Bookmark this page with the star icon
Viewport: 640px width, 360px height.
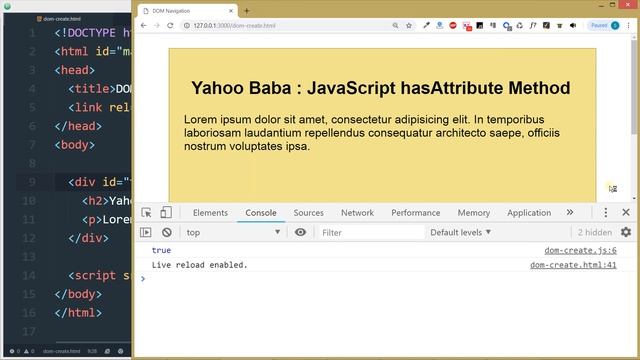[409, 25]
